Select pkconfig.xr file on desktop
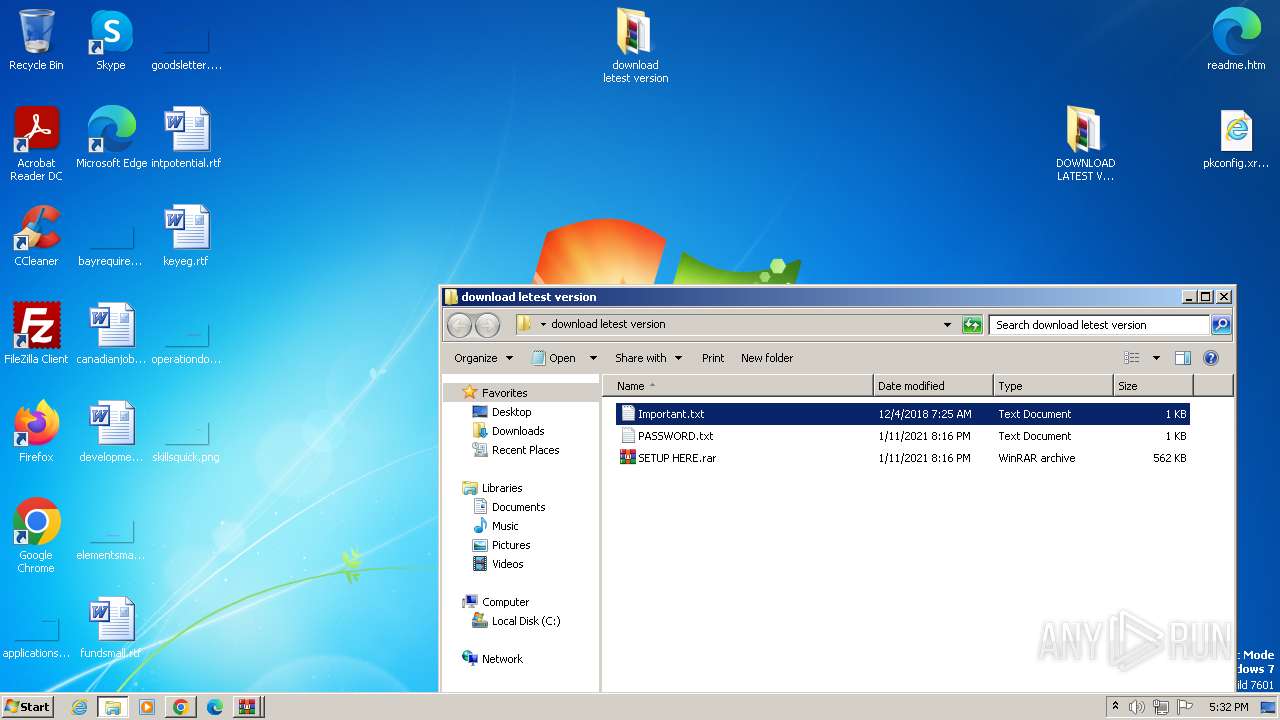Viewport: 1280px width, 720px height. click(1236, 138)
